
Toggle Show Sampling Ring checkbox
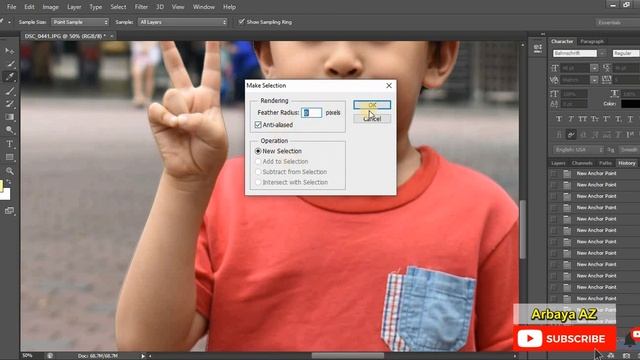pyautogui.click(x=242, y=22)
